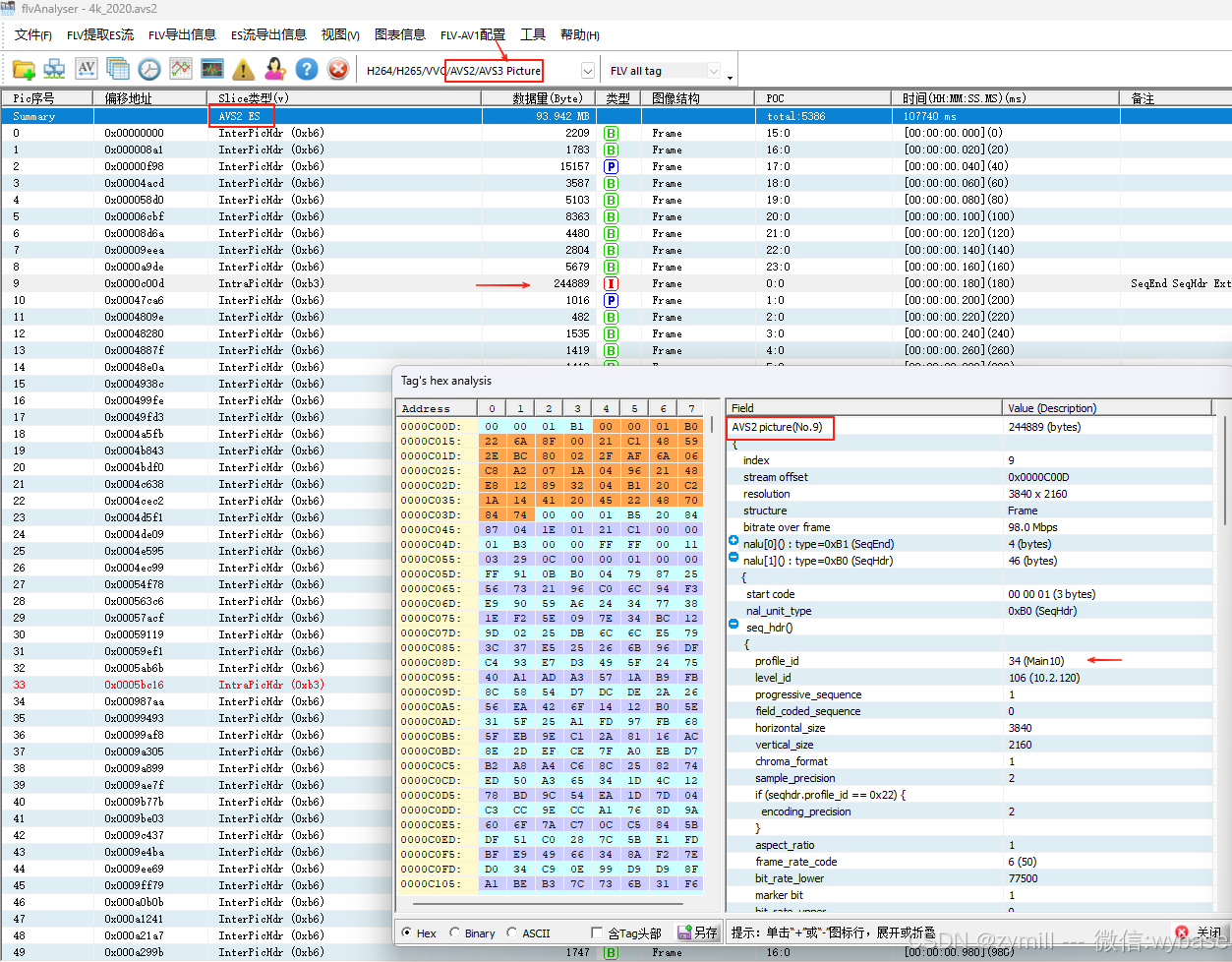
Task: Click hex address row 0000C00D
Action: 551,427
